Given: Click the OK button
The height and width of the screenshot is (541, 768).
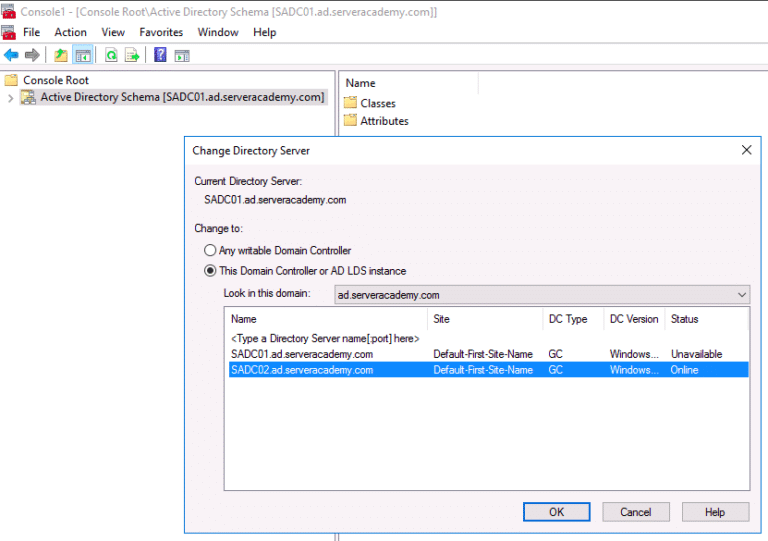Looking at the screenshot, I should point(556,512).
